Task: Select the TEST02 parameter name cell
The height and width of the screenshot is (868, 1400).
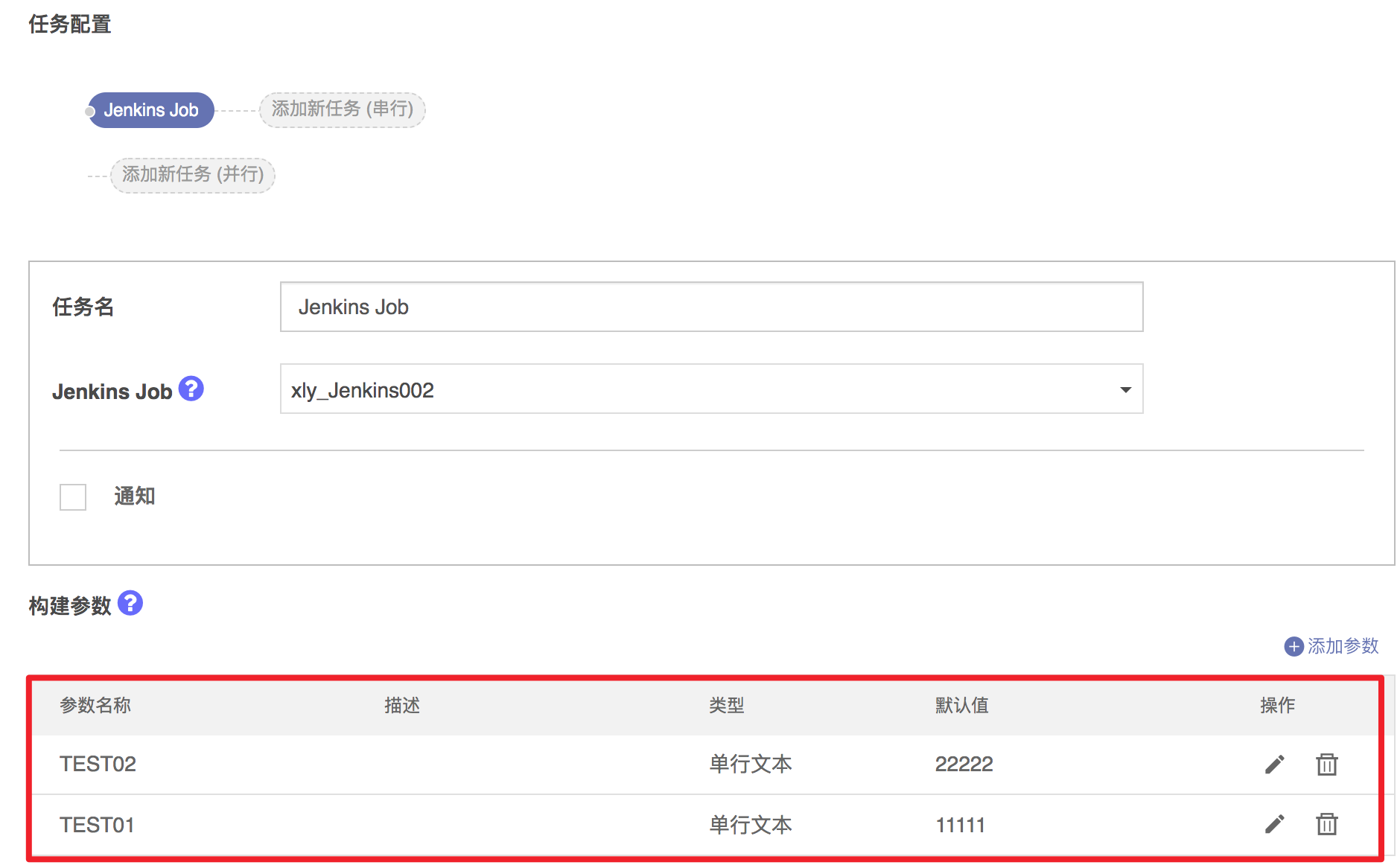Action: pos(98,764)
